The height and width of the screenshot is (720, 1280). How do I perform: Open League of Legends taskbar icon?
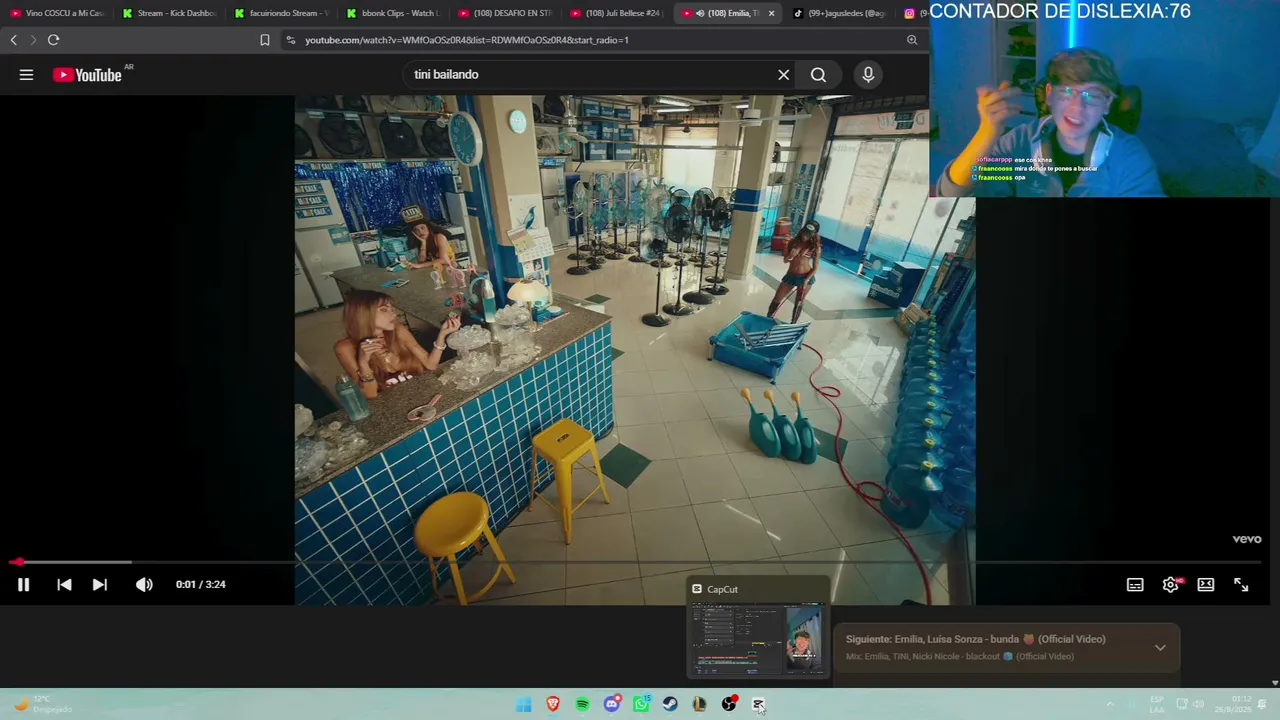coord(699,705)
